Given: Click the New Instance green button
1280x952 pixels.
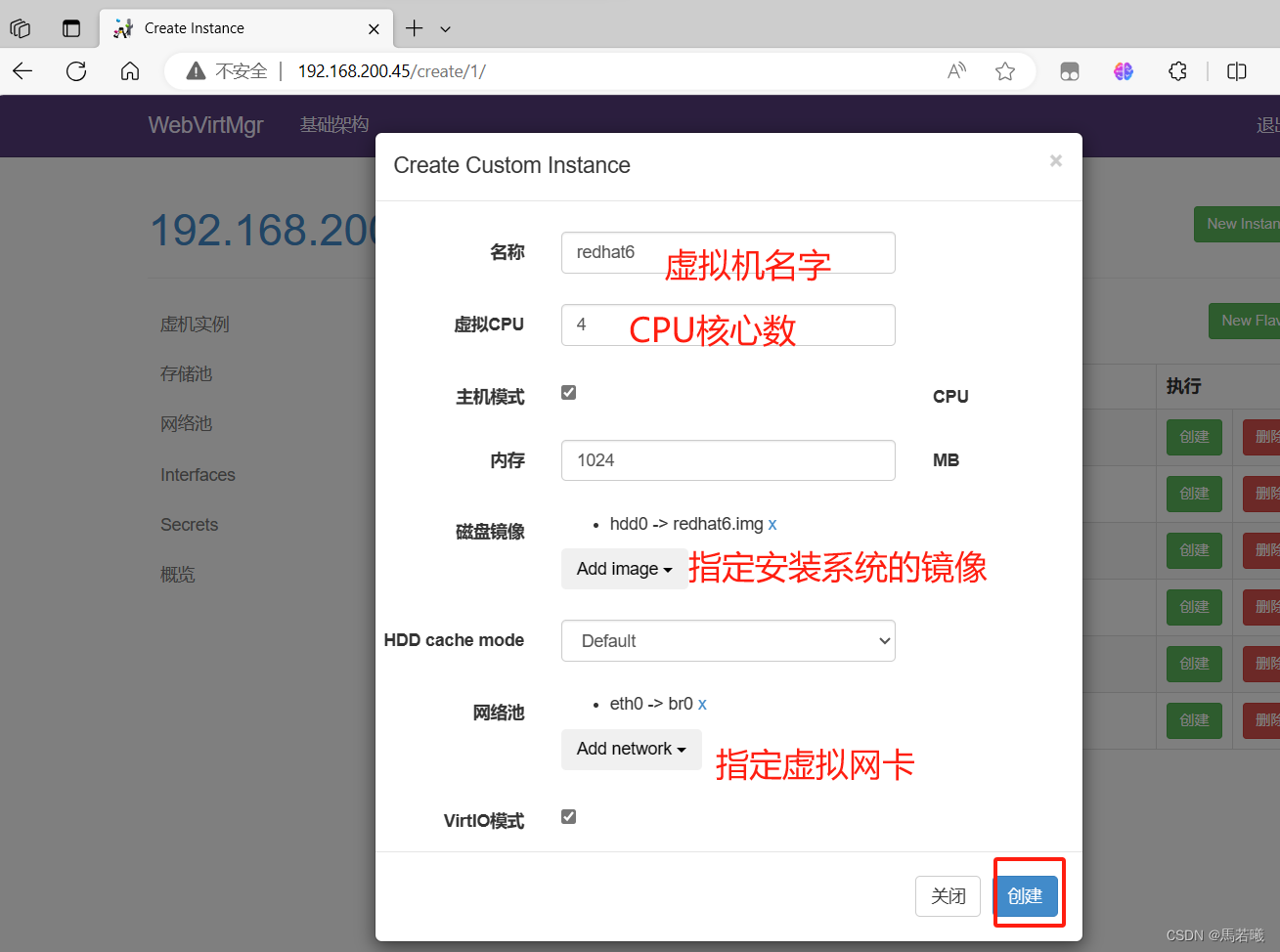Looking at the screenshot, I should [x=1237, y=224].
